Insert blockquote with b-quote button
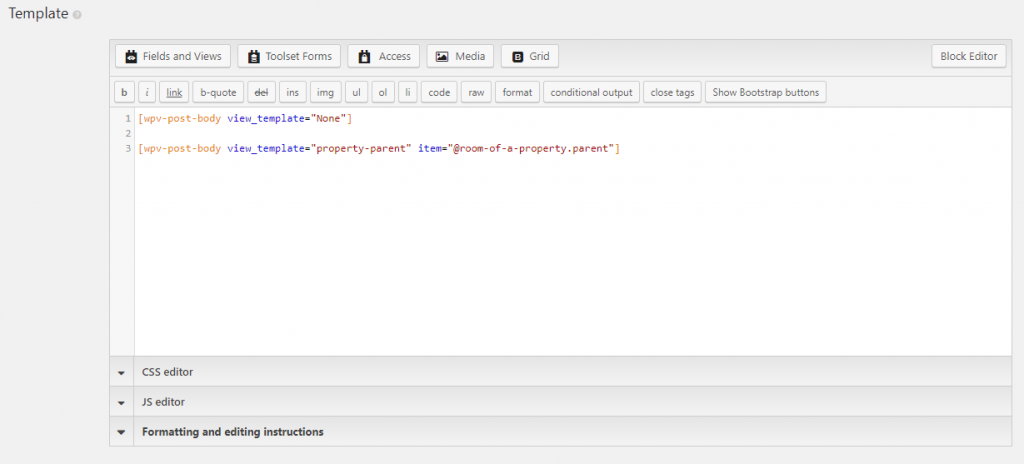1024x464 pixels. click(x=218, y=92)
